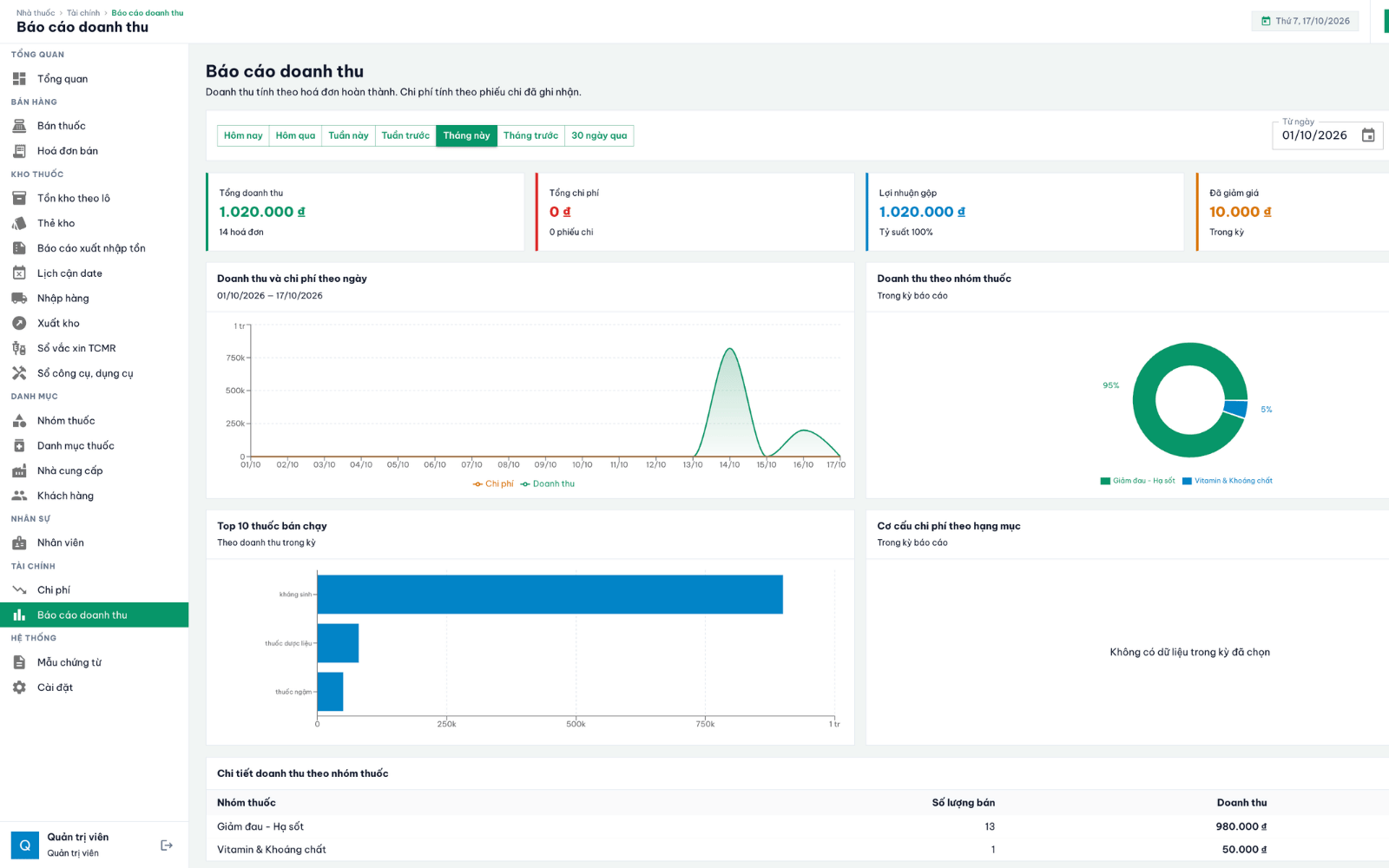Image resolution: width=1389 pixels, height=868 pixels.
Task: Toggle Vitamin & Khoáng chất legend swatch
Action: 1187,481
